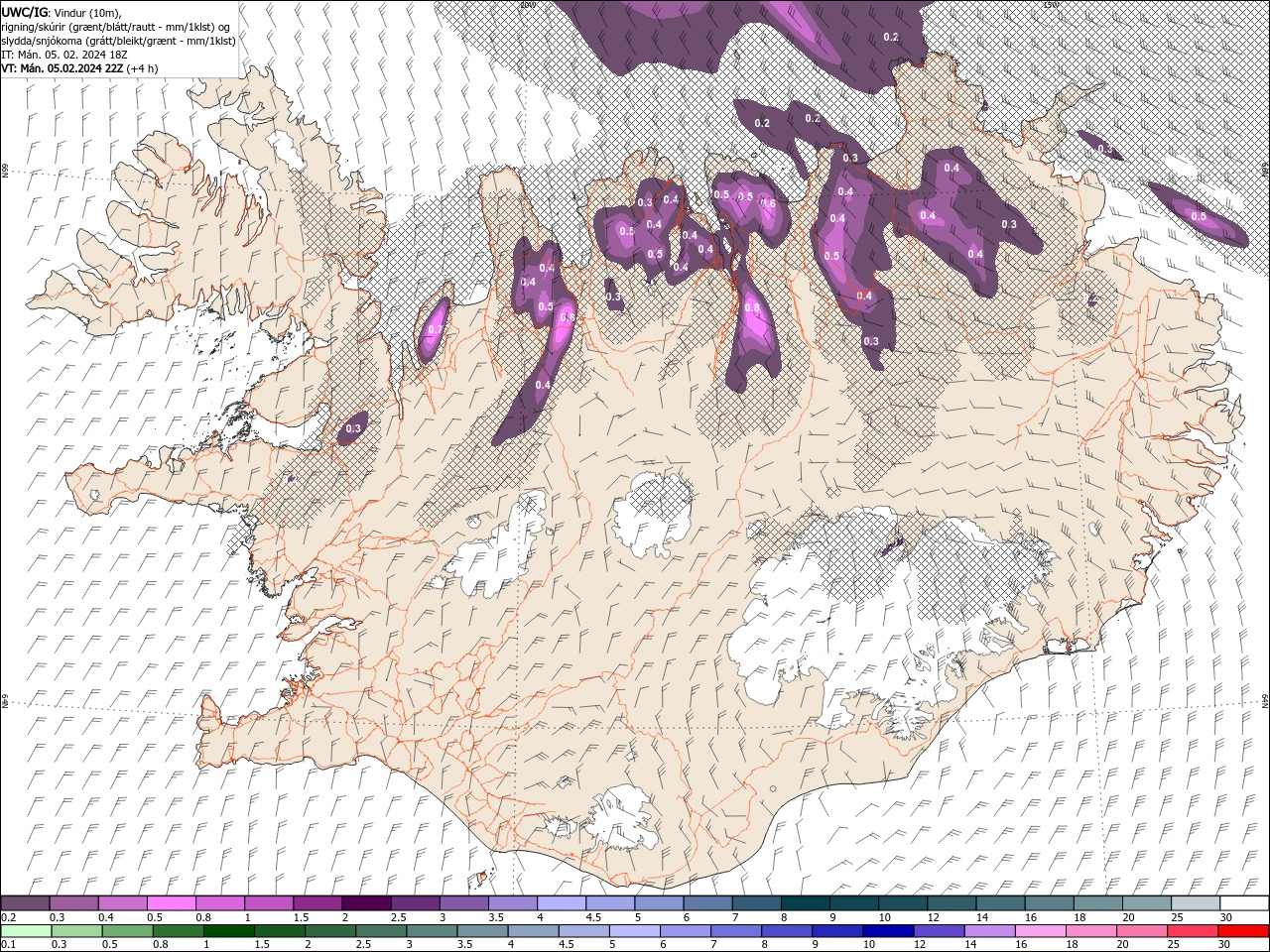Click the 'slydda/snjókoma' legend description line
Image resolution: width=1270 pixels, height=952 pixels.
click(x=119, y=41)
